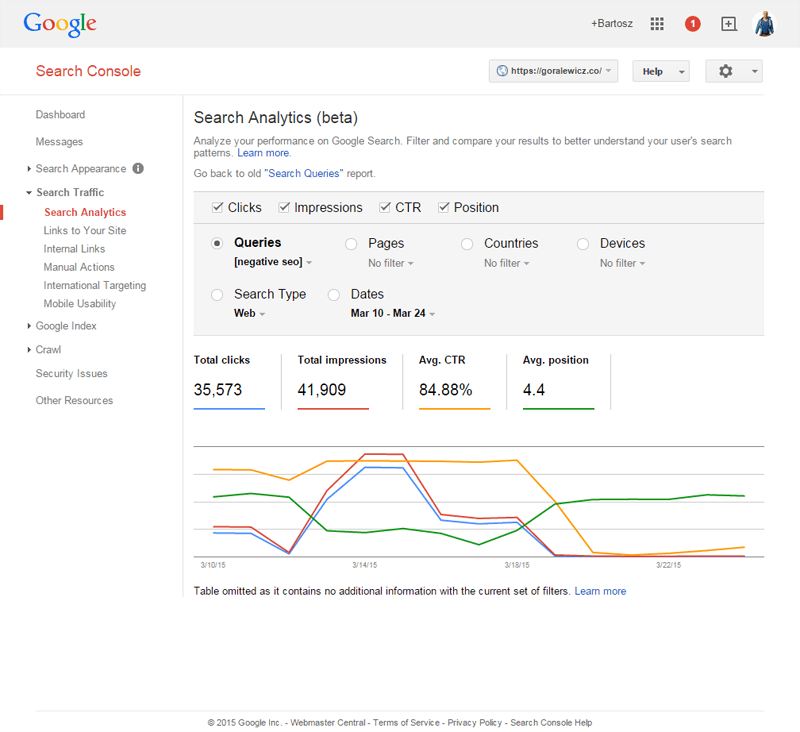Click the Privacy Policy footer link

(x=475, y=722)
